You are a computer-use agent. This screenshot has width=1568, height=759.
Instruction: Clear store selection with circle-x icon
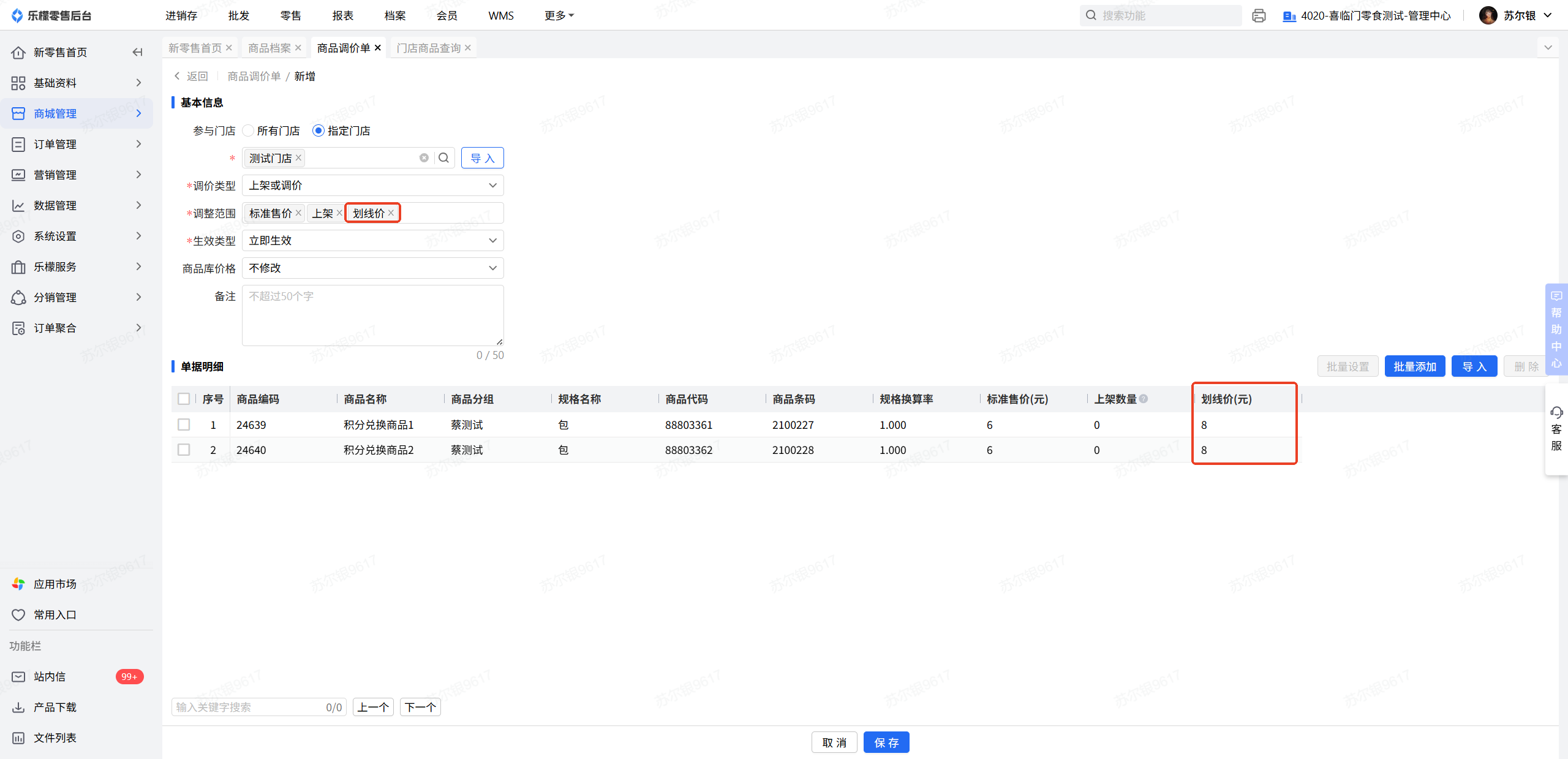tap(424, 158)
